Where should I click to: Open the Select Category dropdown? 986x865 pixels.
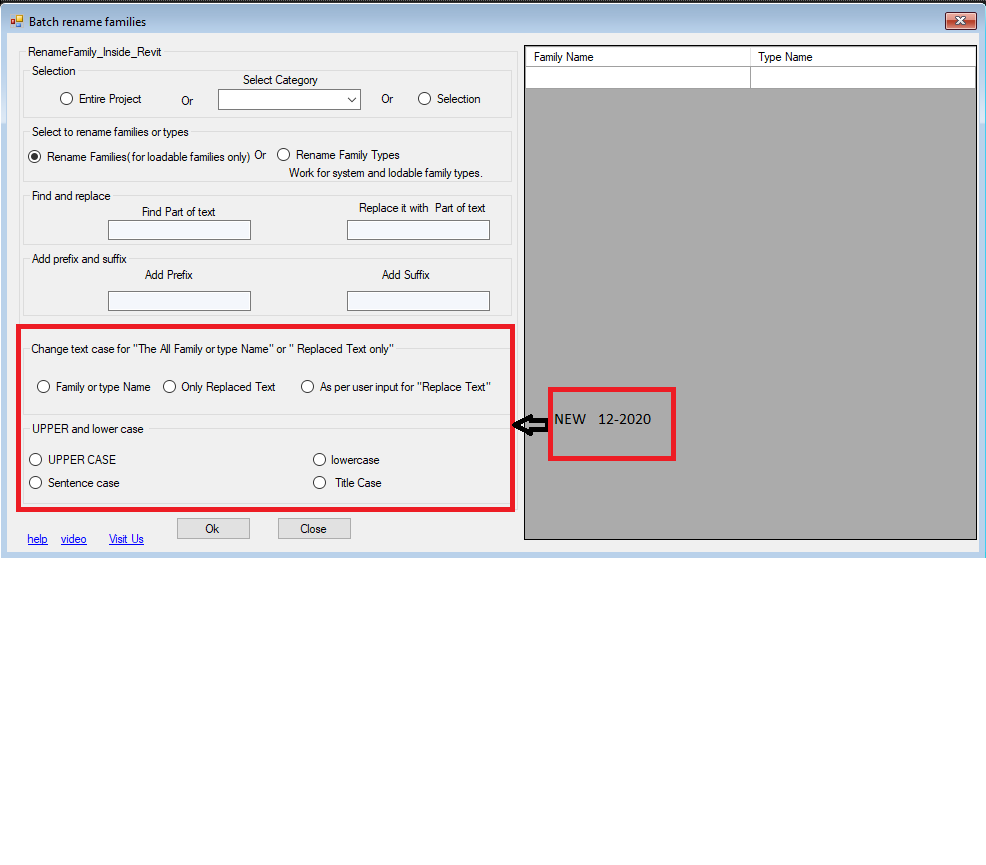(289, 99)
